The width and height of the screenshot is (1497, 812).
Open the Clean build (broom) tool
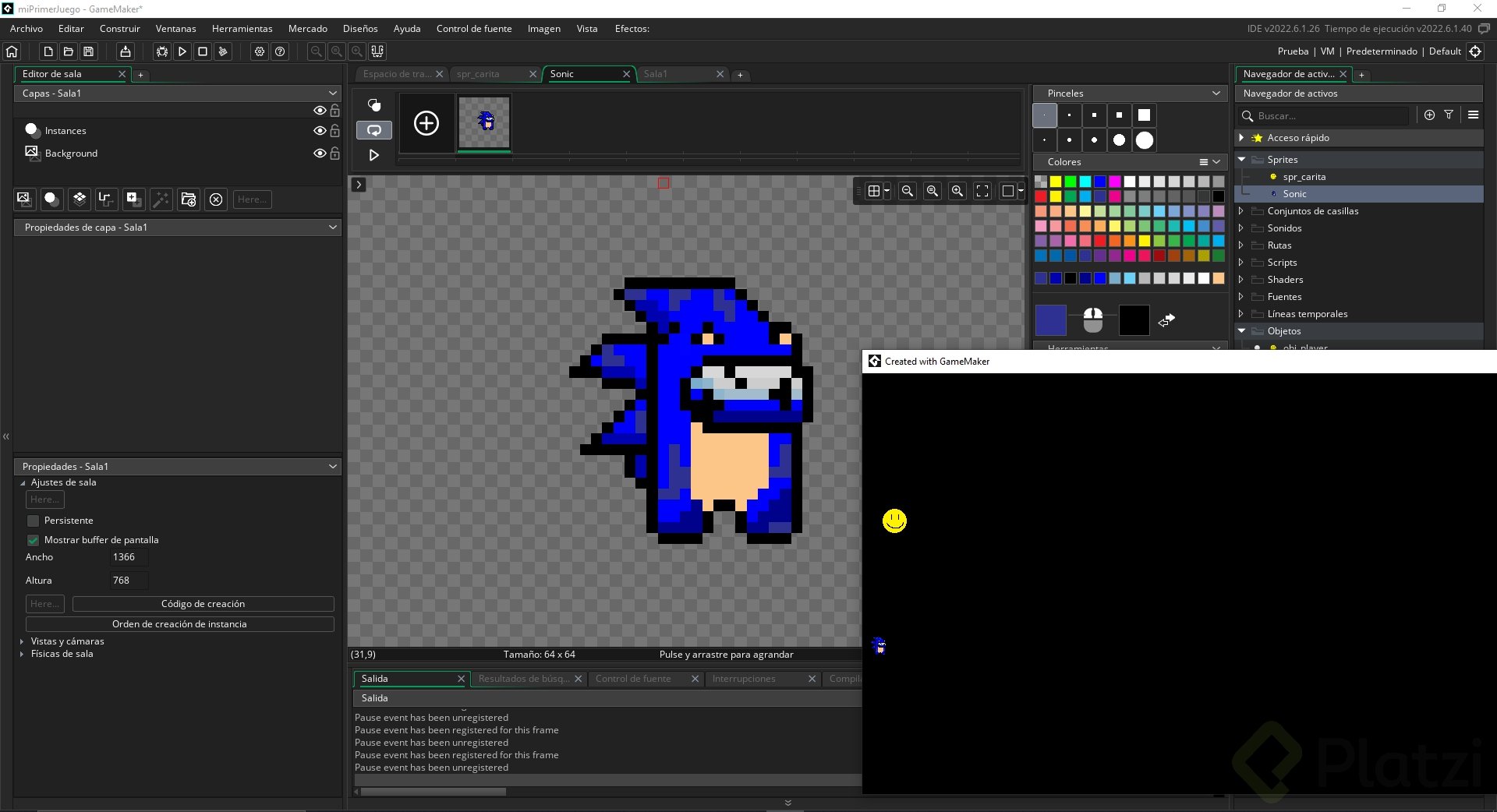(x=223, y=51)
